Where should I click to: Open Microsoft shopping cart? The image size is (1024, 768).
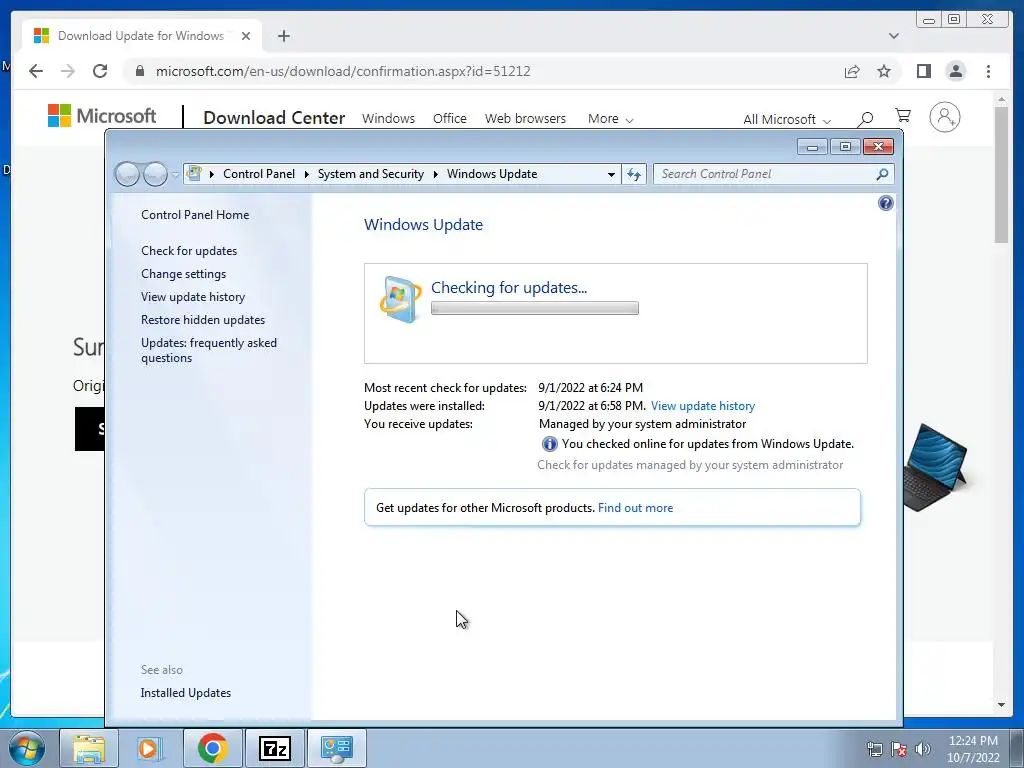(903, 116)
